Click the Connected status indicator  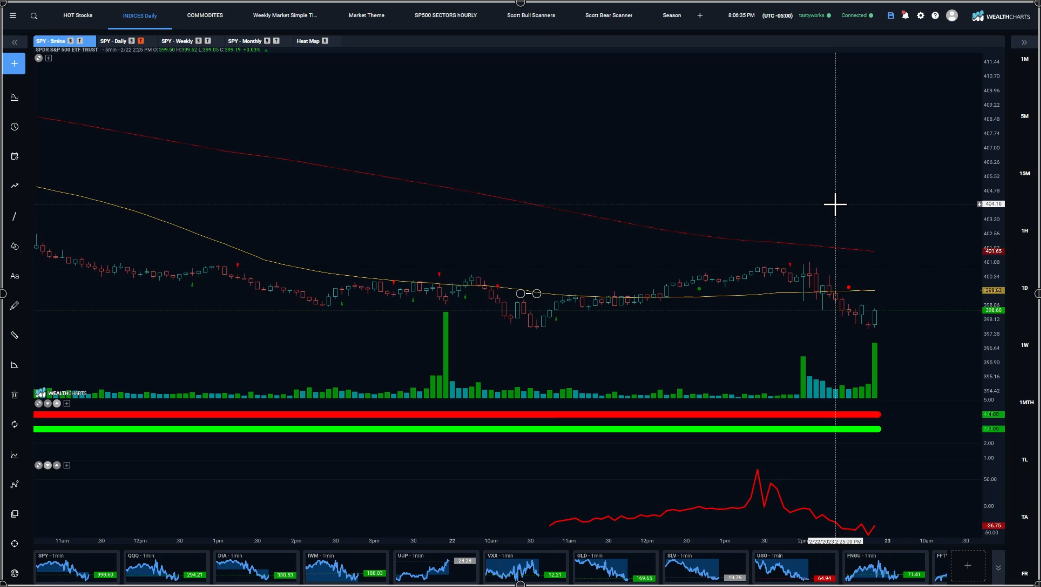click(x=857, y=15)
